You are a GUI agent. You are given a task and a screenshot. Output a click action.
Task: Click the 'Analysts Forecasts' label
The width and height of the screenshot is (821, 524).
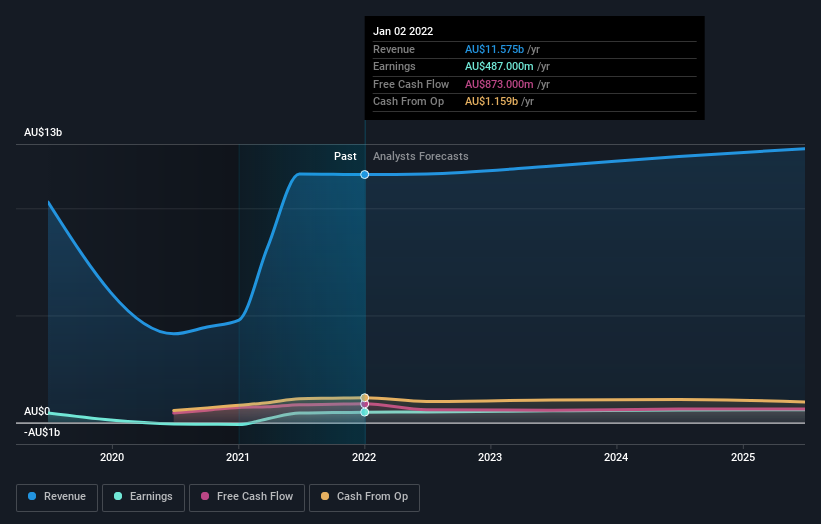(420, 156)
